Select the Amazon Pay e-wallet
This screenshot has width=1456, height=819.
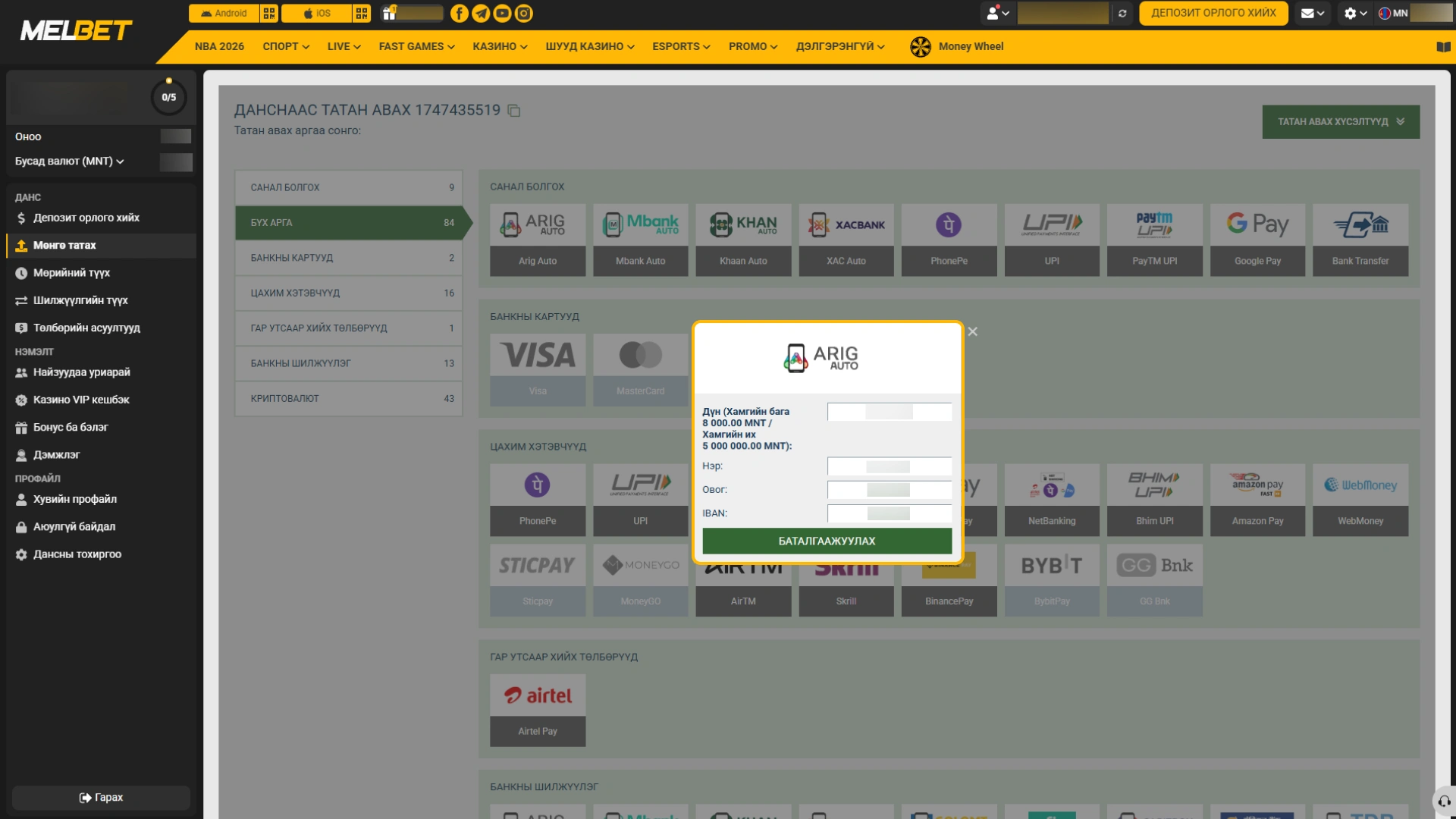1257,500
